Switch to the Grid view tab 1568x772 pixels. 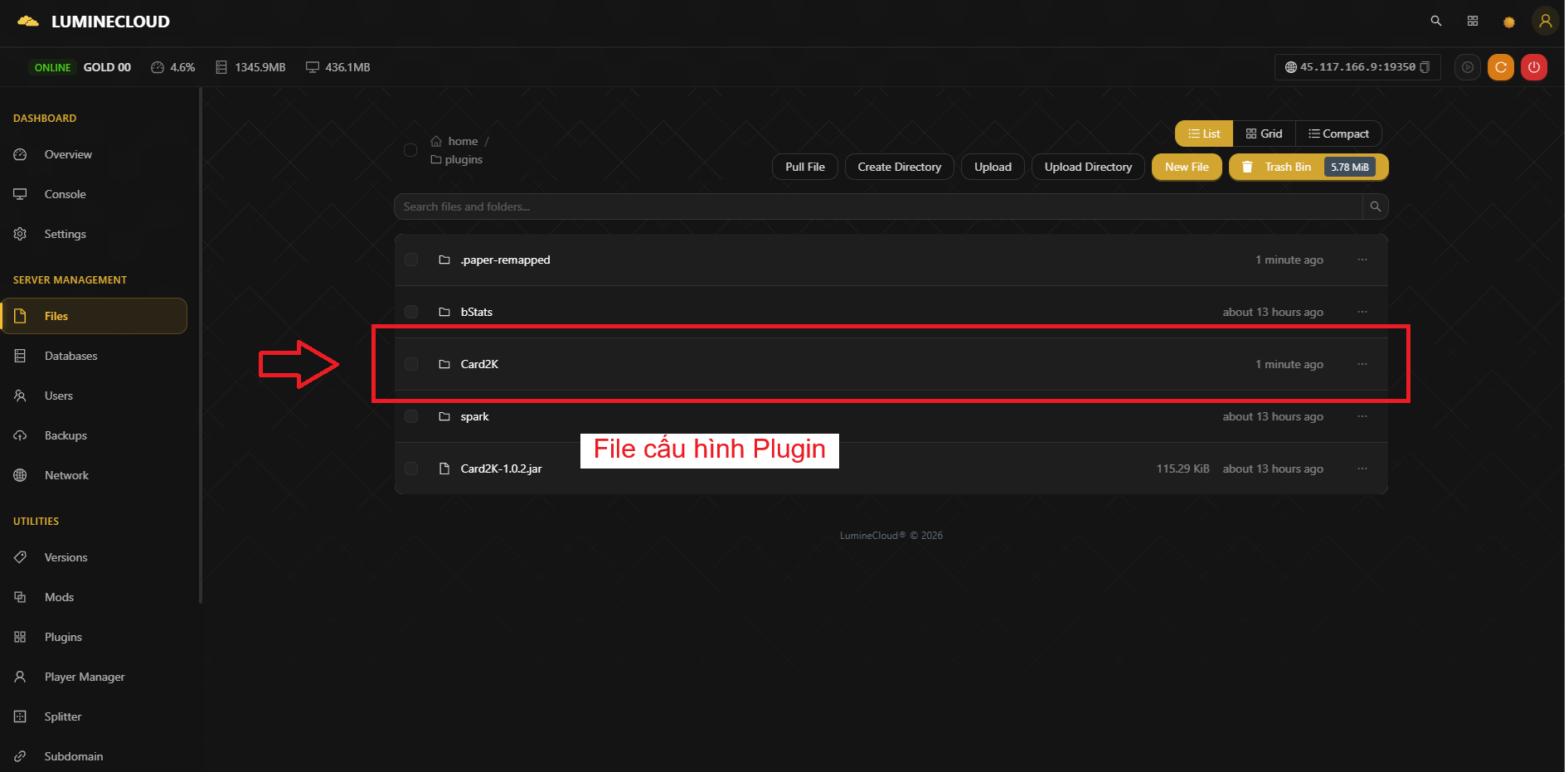1264,134
